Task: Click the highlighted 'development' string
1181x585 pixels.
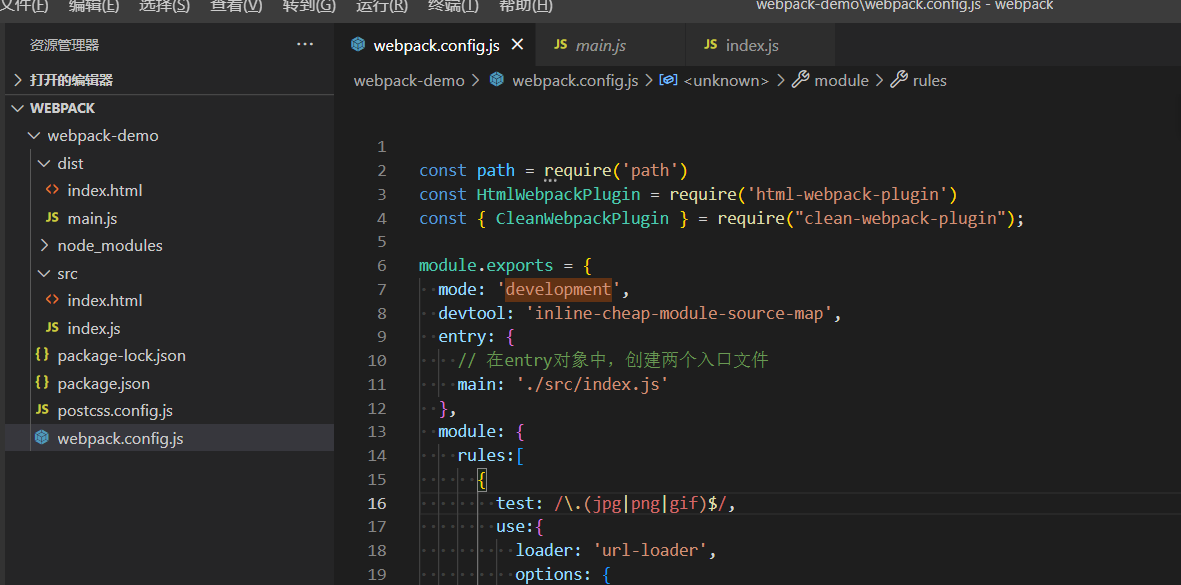Action: (x=558, y=289)
